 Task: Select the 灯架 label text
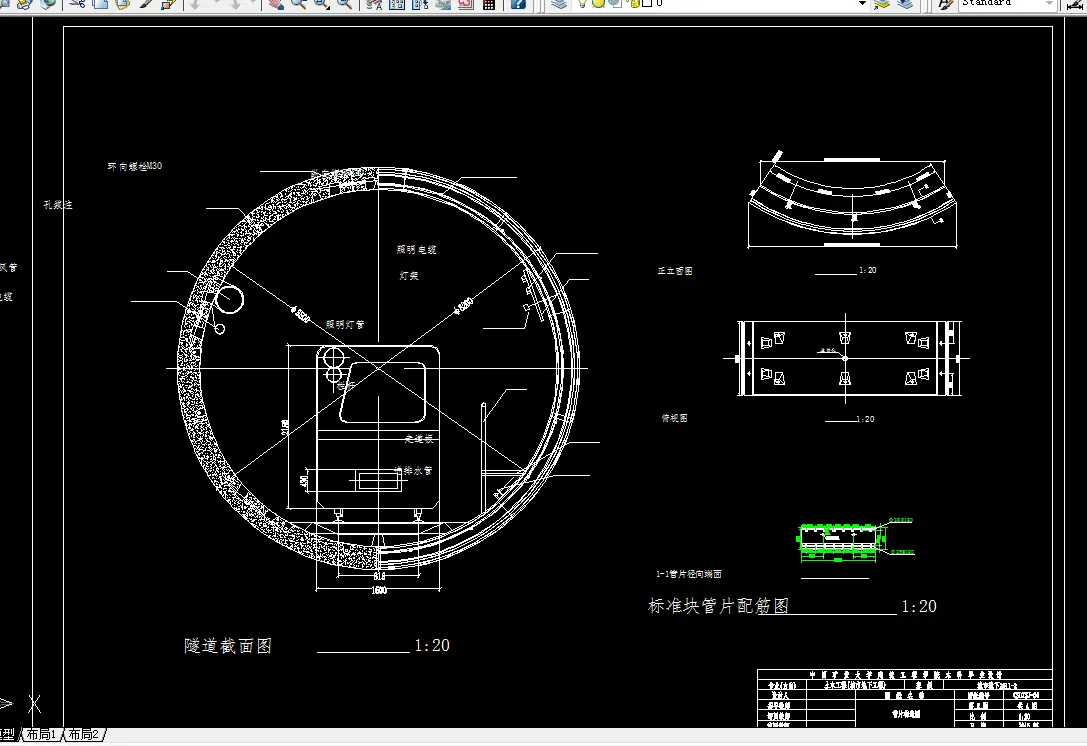click(409, 276)
